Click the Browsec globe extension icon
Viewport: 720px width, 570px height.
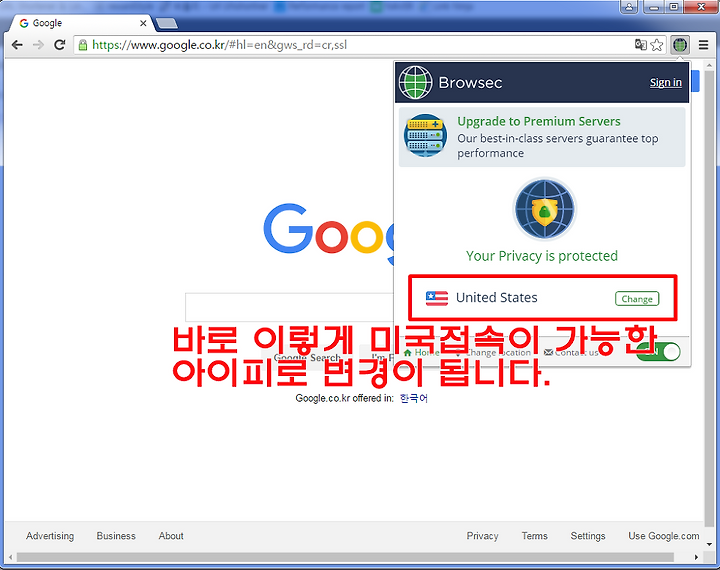(x=680, y=45)
